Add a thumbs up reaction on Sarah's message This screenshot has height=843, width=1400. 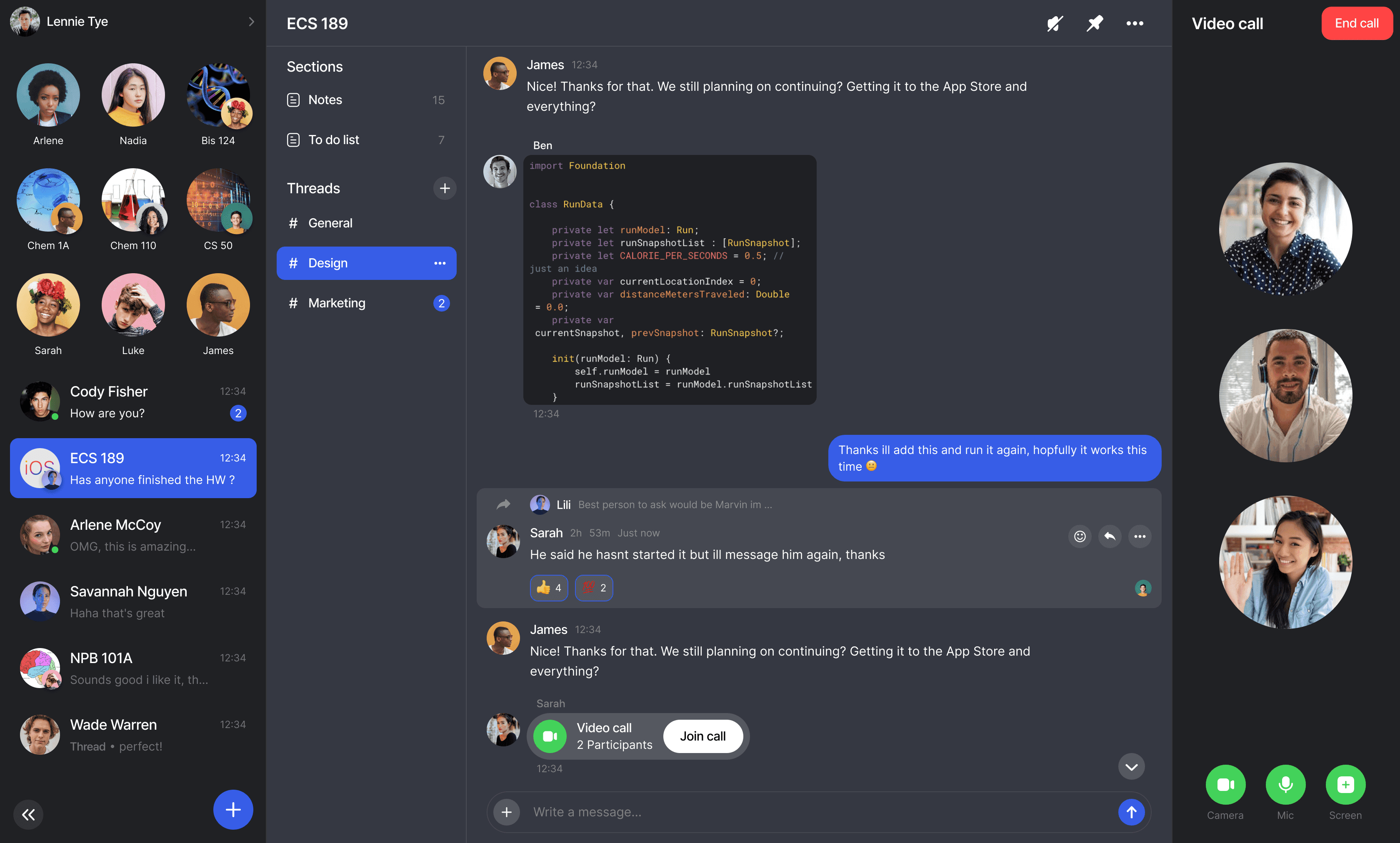click(x=548, y=588)
